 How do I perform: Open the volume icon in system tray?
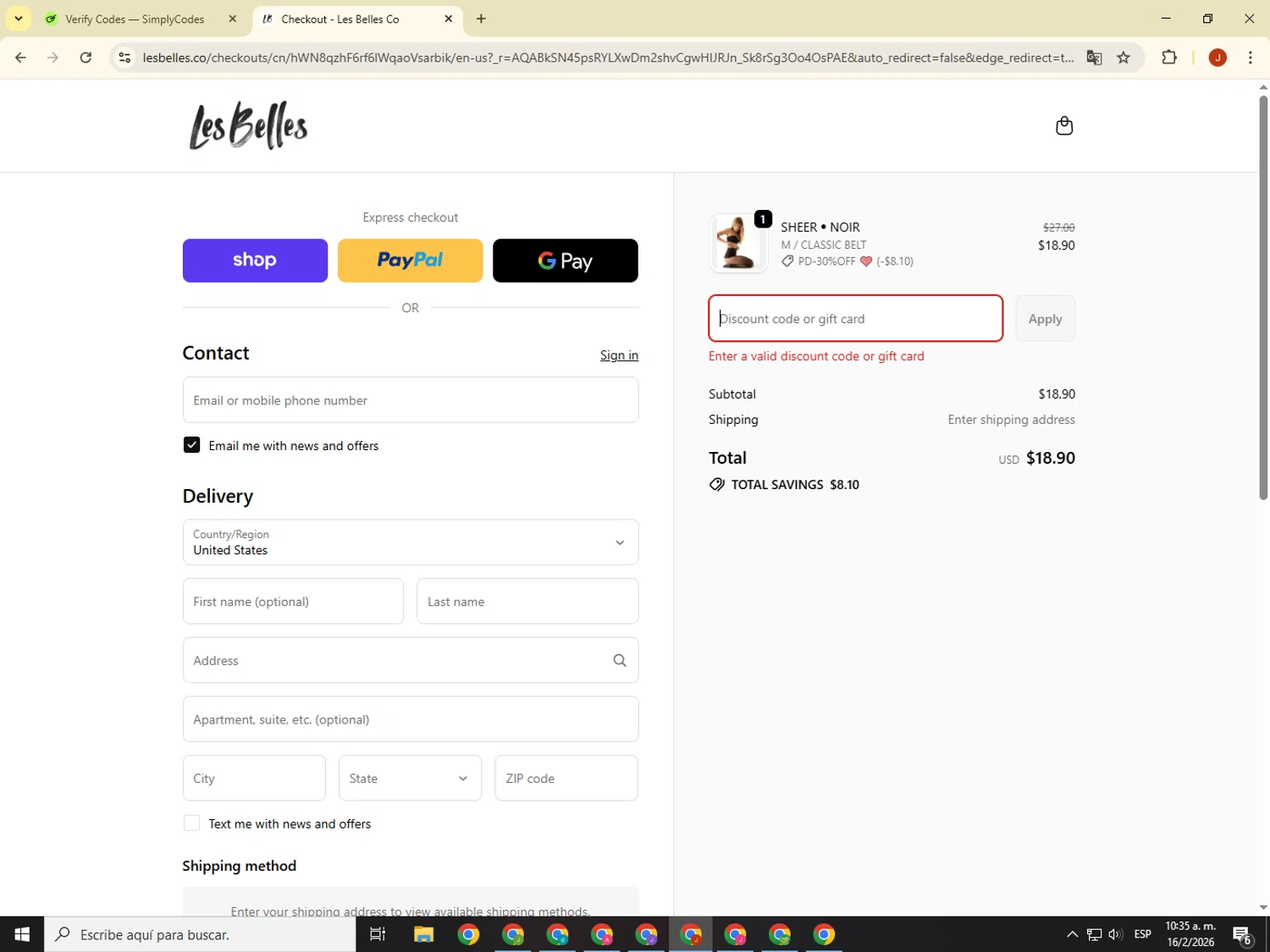pos(1115,934)
